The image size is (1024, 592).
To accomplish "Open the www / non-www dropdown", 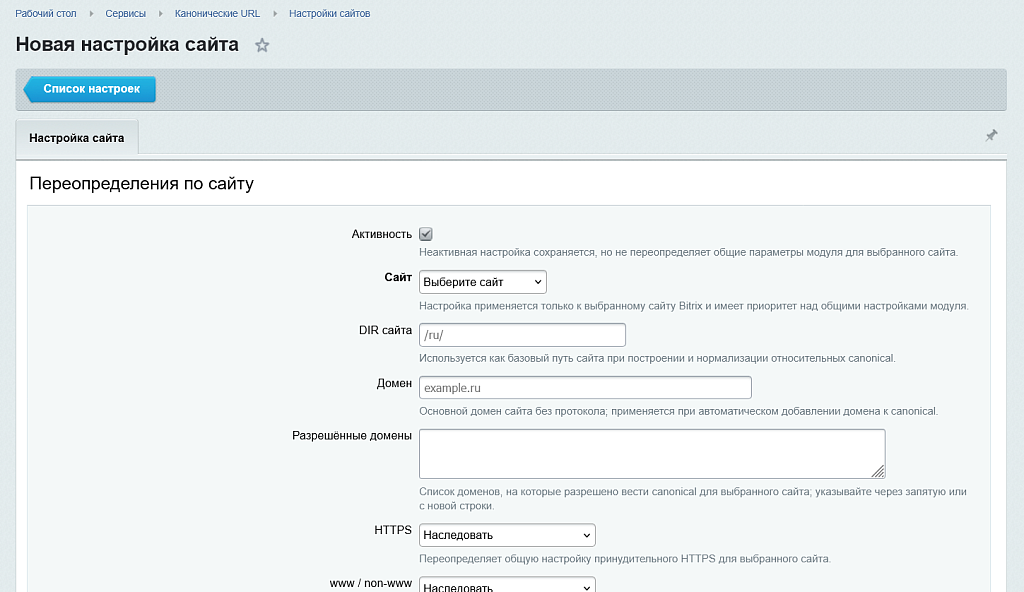I will point(507,584).
